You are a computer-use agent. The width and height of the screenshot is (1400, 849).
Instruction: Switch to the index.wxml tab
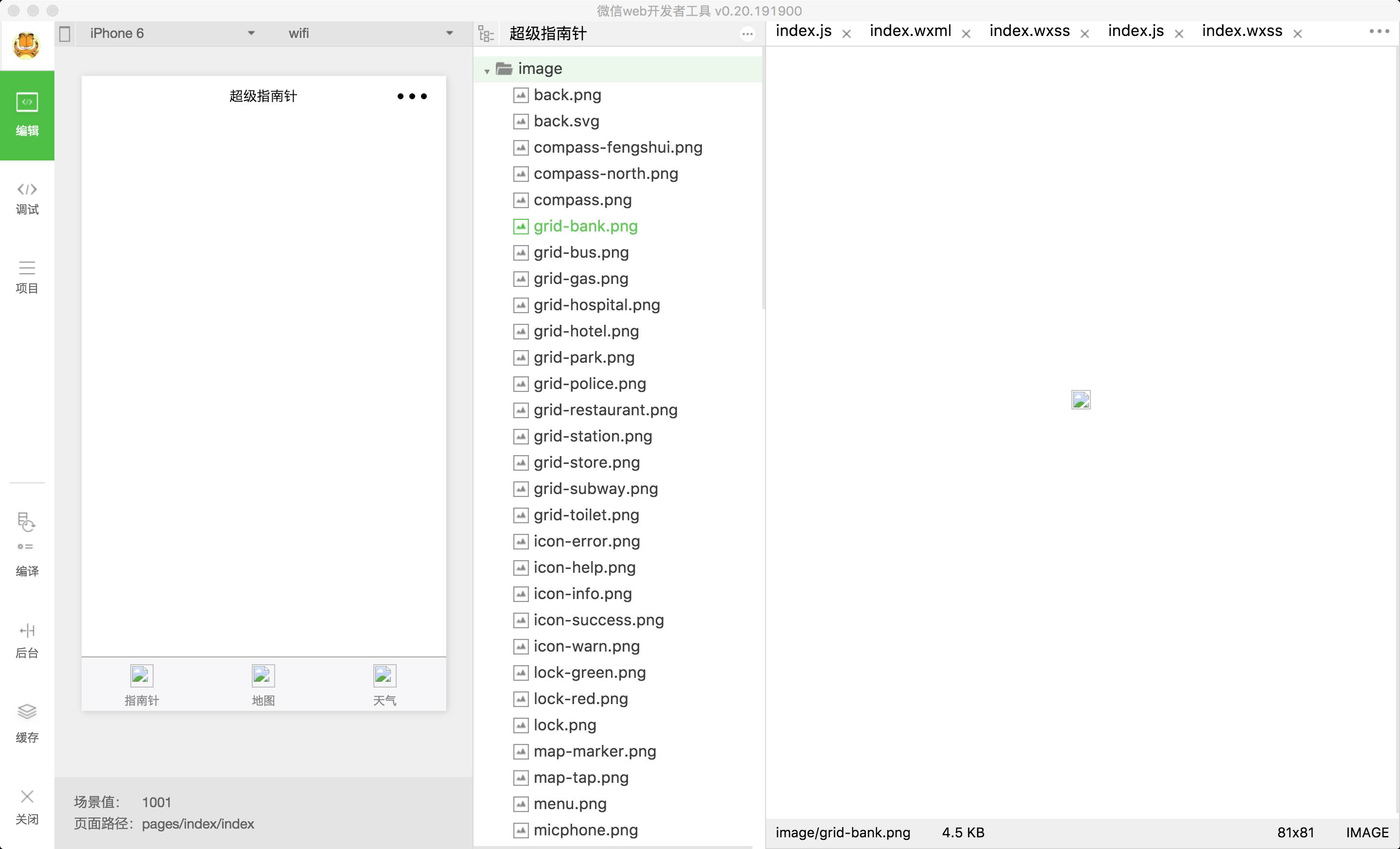point(910,31)
